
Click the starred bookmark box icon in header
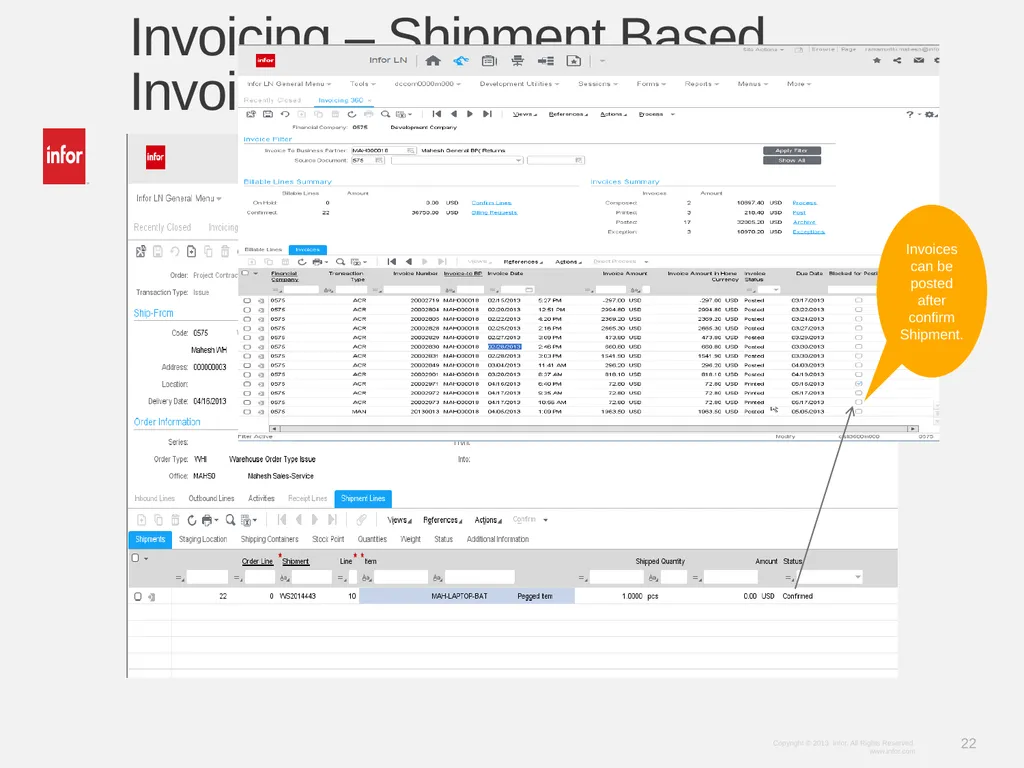(x=573, y=61)
